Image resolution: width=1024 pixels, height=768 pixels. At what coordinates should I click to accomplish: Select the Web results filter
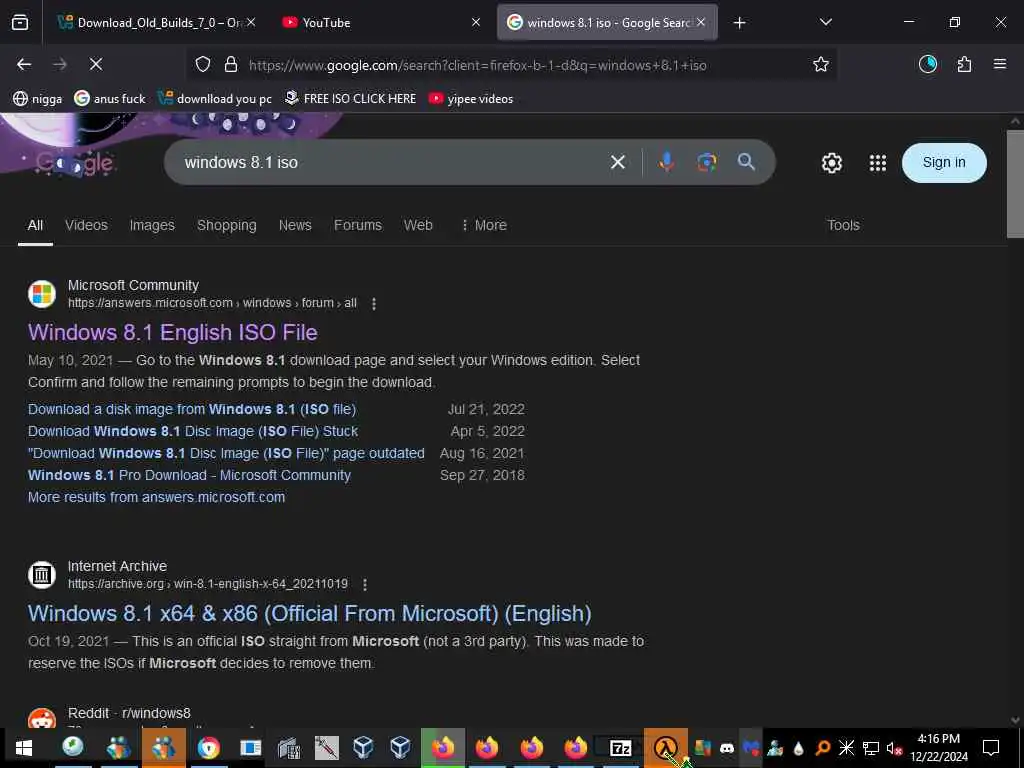pyautogui.click(x=418, y=225)
